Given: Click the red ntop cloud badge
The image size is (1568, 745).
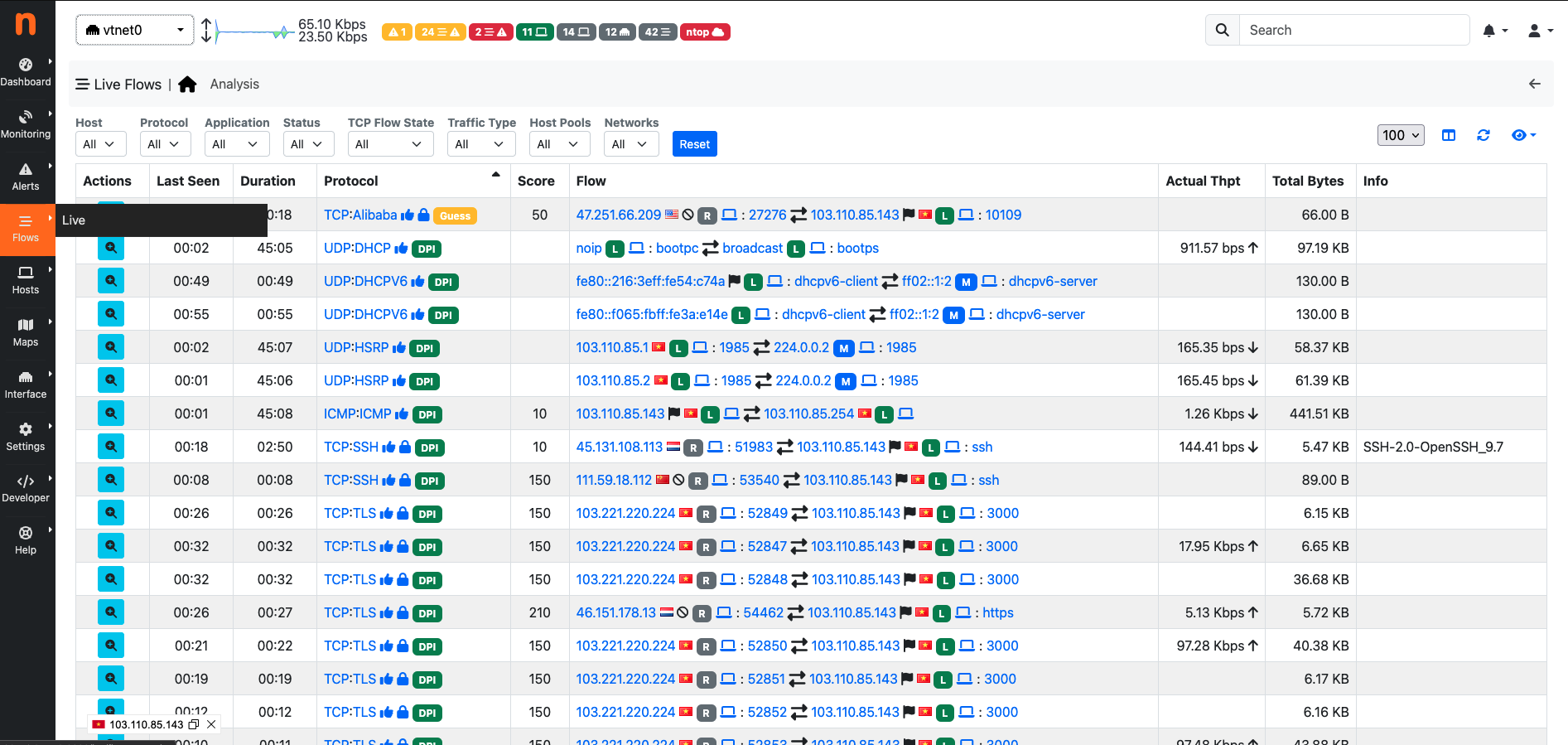Looking at the screenshot, I should (x=705, y=32).
